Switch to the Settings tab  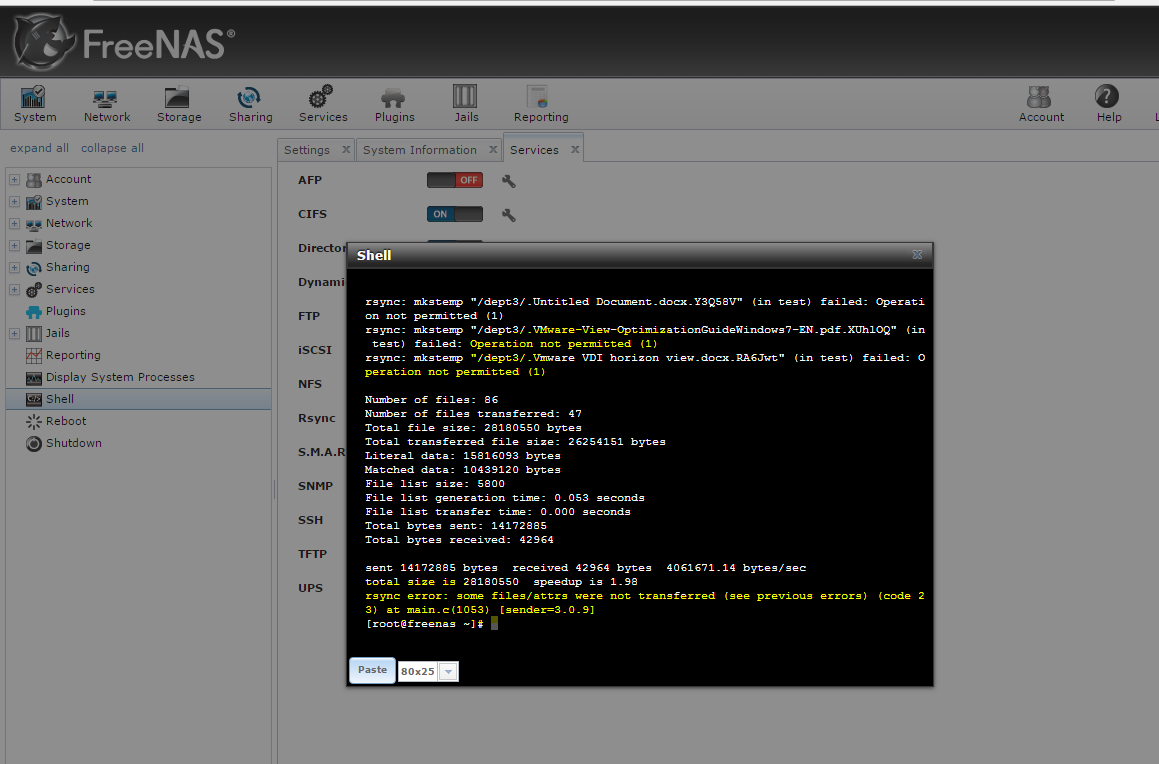pyautogui.click(x=307, y=150)
